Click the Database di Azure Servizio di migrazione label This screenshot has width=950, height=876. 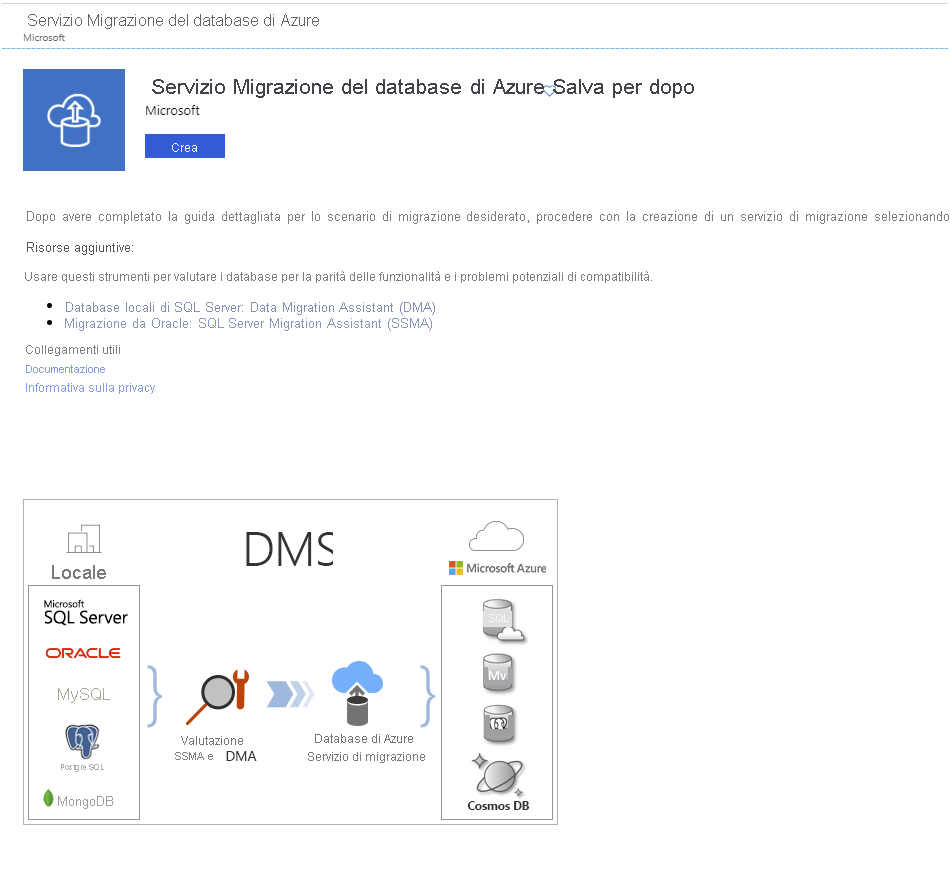coord(366,748)
